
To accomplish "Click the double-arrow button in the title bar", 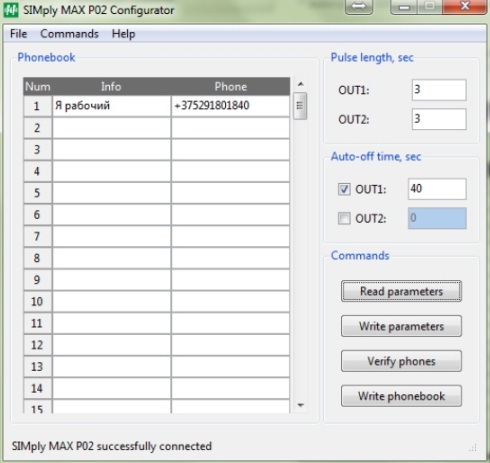I will (359, 7).
